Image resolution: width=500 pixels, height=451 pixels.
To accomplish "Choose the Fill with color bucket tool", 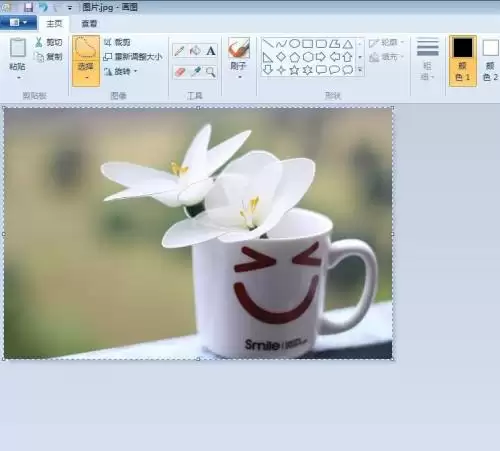I will pyautogui.click(x=195, y=51).
